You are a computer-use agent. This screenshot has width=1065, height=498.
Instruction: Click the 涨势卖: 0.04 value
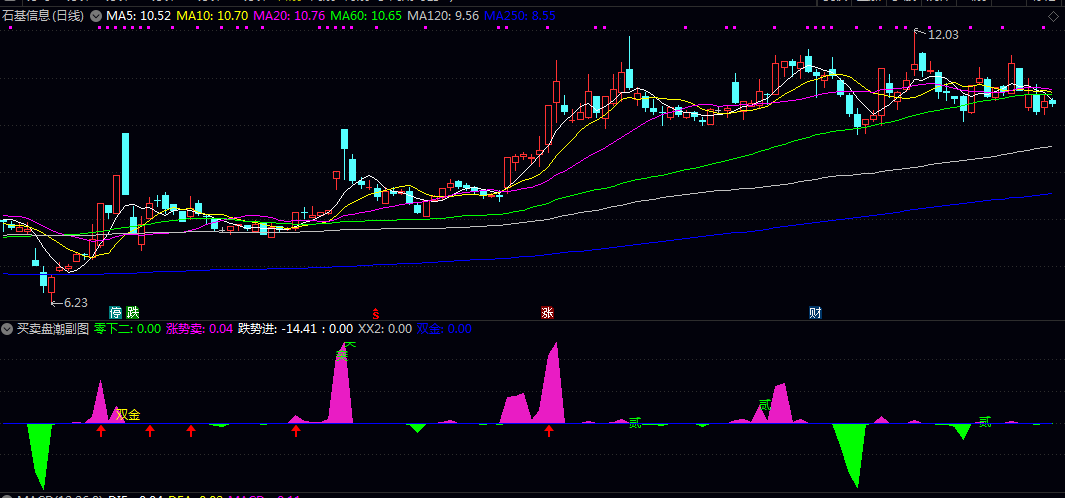[200, 330]
